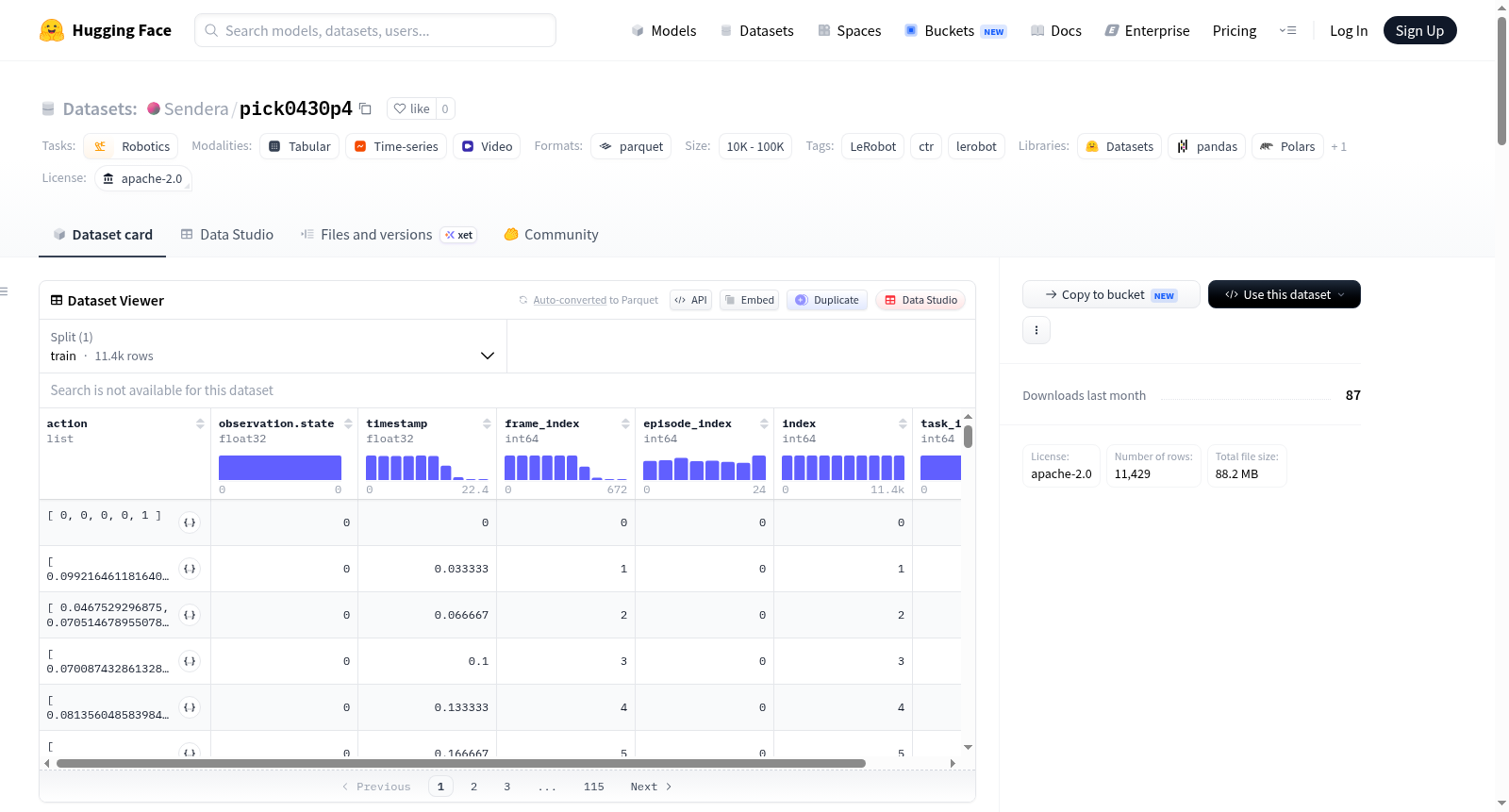Click Copy to bucket button
Screen dimensions: 1509x812
tap(1111, 294)
